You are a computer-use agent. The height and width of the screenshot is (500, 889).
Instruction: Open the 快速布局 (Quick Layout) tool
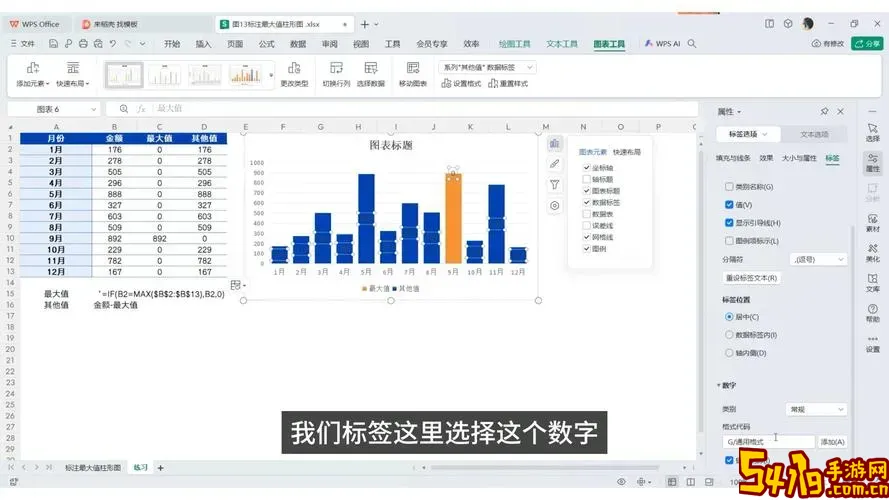point(73,74)
